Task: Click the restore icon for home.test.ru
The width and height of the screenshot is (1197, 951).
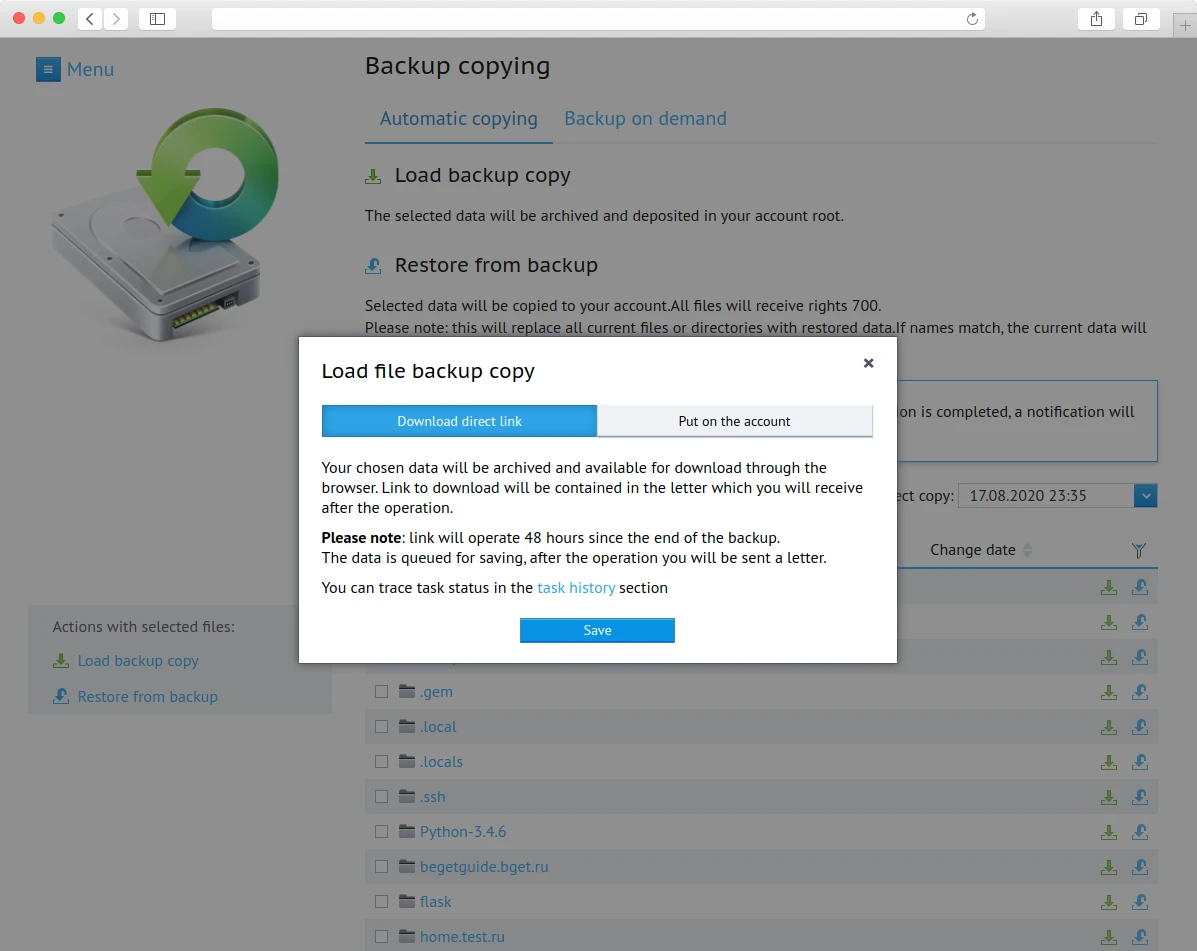Action: (x=1140, y=936)
